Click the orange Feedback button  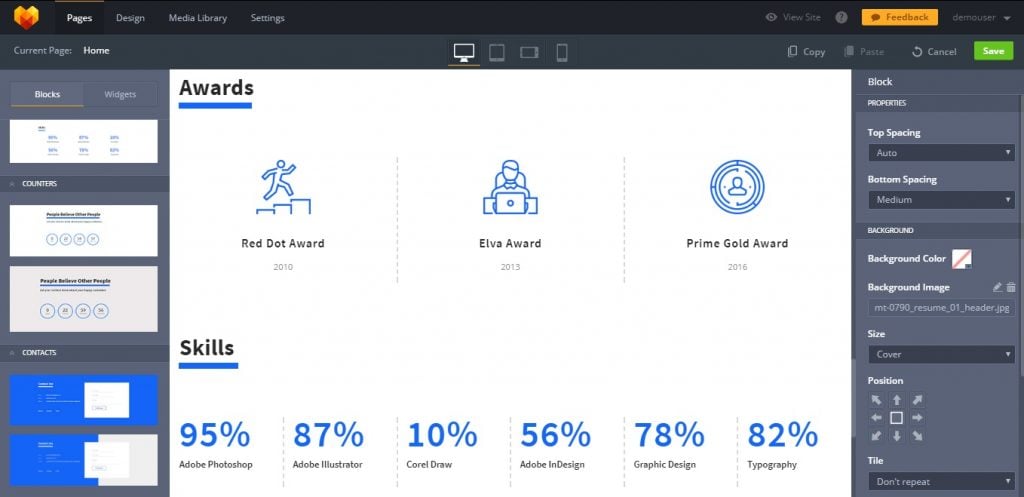[900, 17]
